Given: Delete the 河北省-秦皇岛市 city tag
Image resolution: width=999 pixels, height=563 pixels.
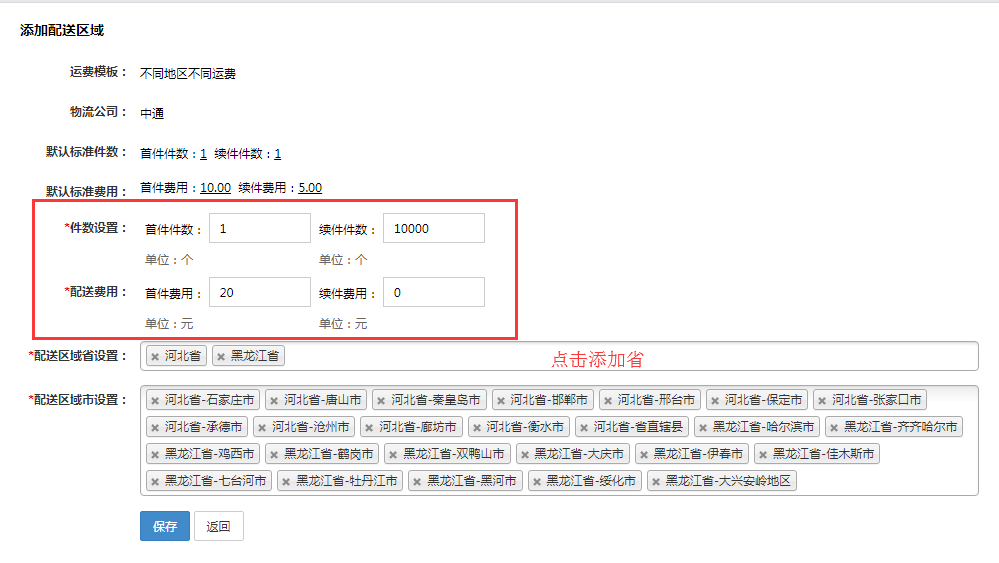Looking at the screenshot, I should click(x=382, y=400).
